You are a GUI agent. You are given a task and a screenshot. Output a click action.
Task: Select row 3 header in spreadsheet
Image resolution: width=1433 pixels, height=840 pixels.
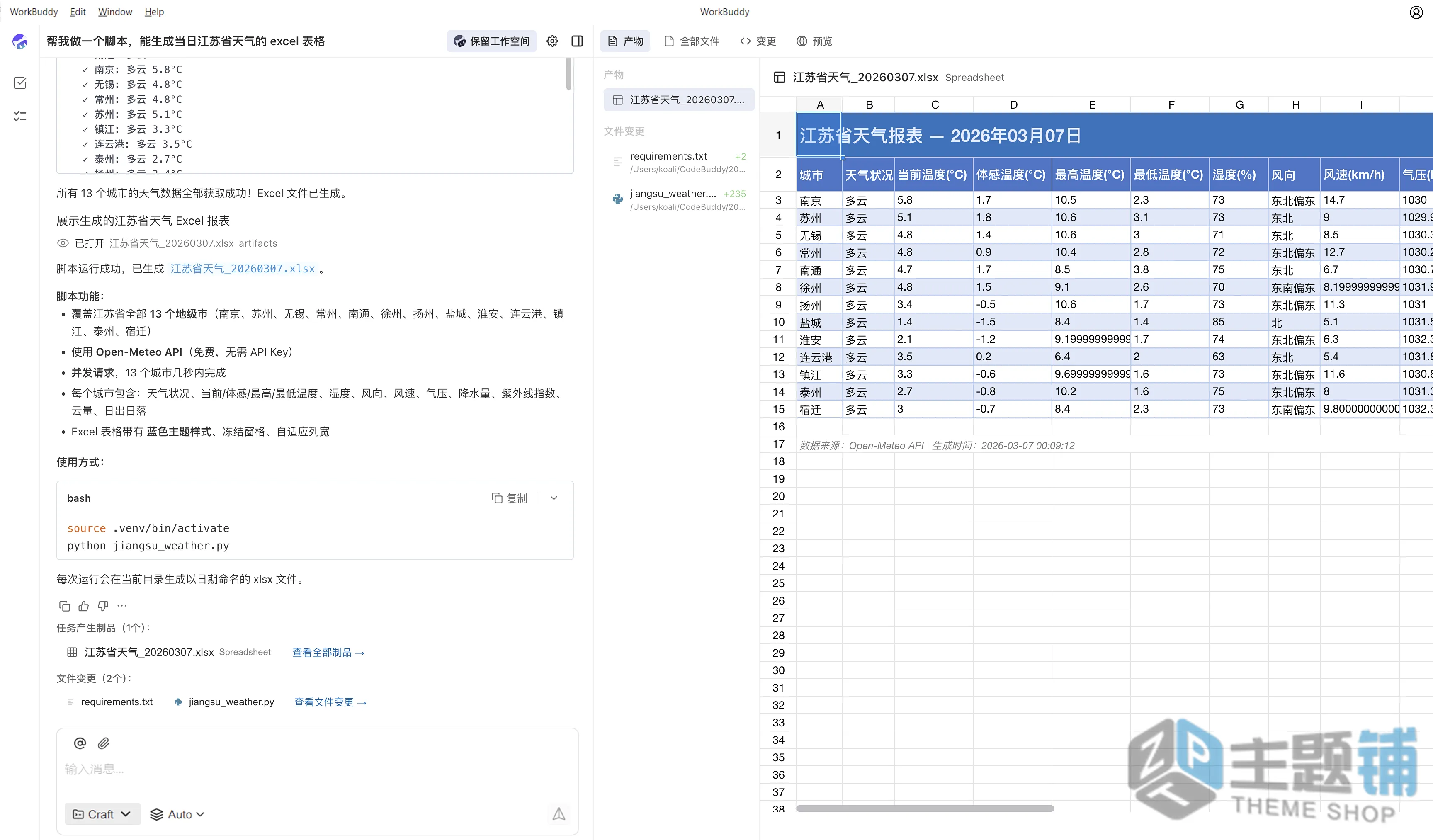778,200
